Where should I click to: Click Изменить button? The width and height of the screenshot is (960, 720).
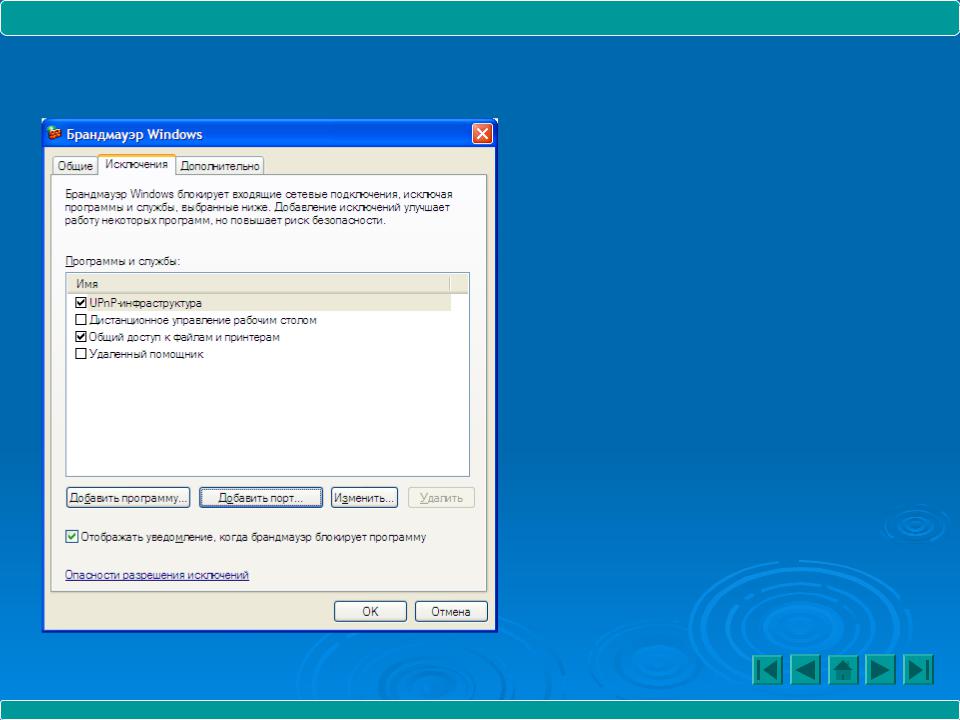pos(364,498)
